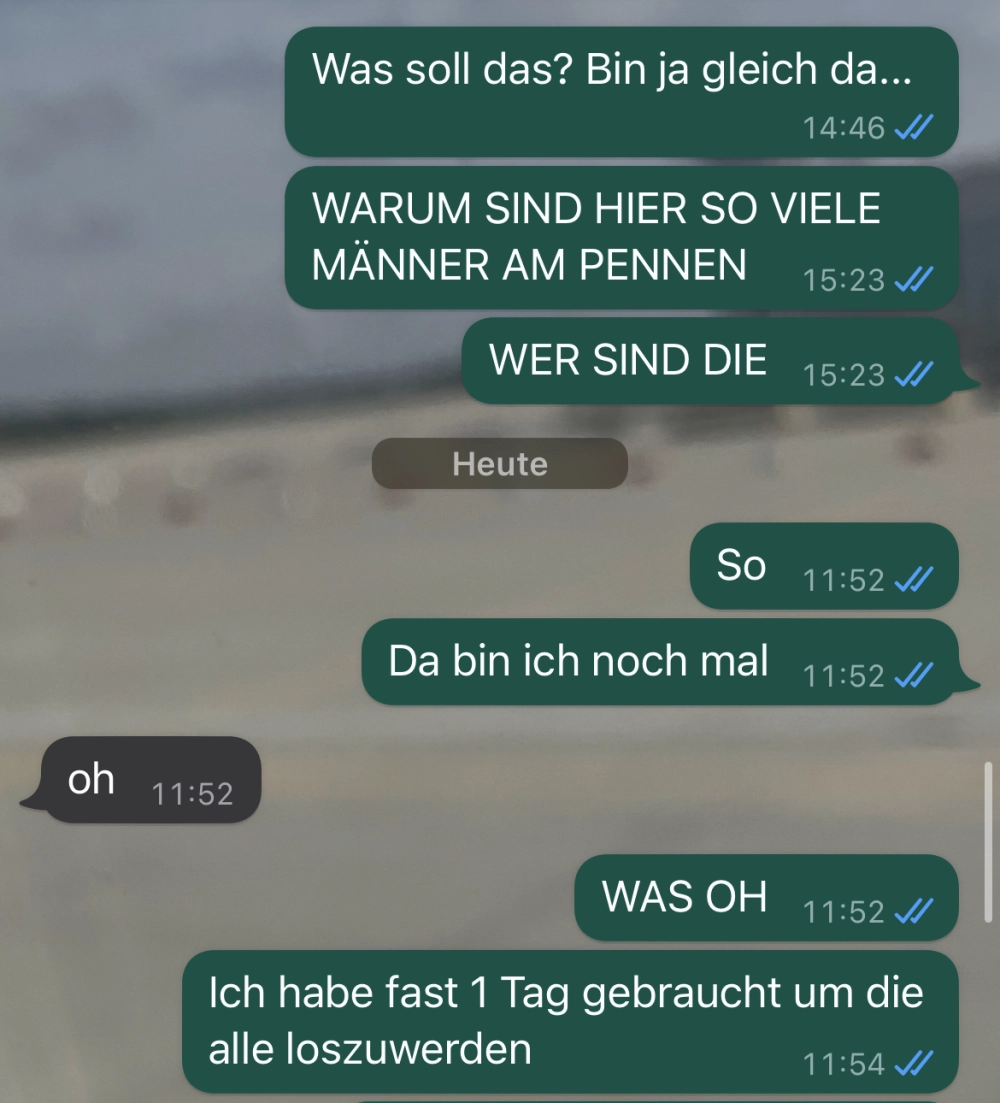Tap the checkmarks on the 'MÄNNER AM PENNEN' message

pos(913,280)
